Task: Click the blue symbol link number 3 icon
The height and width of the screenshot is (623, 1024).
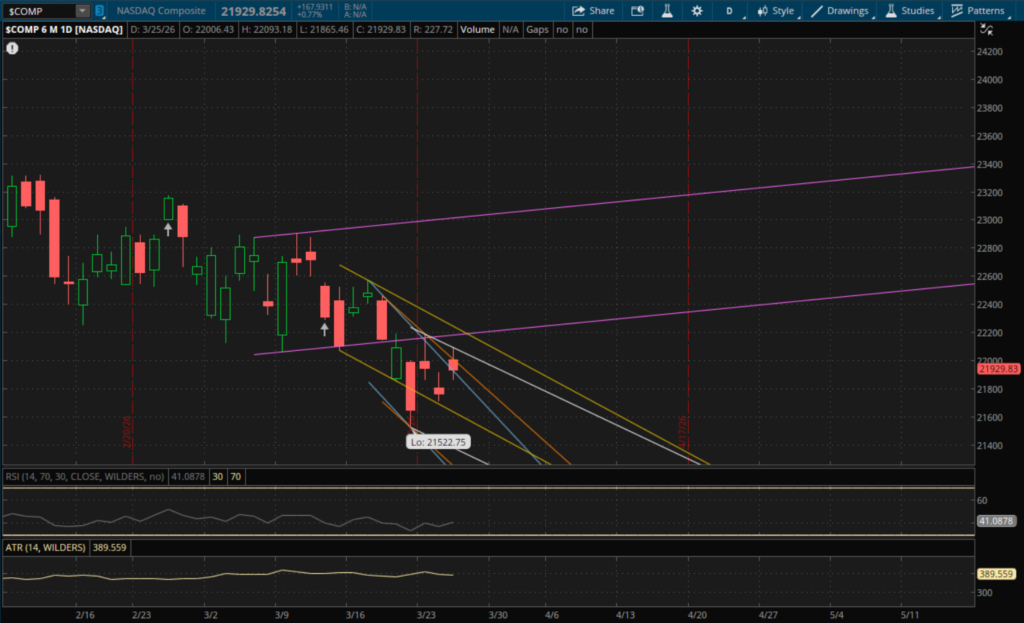Action: (99, 11)
